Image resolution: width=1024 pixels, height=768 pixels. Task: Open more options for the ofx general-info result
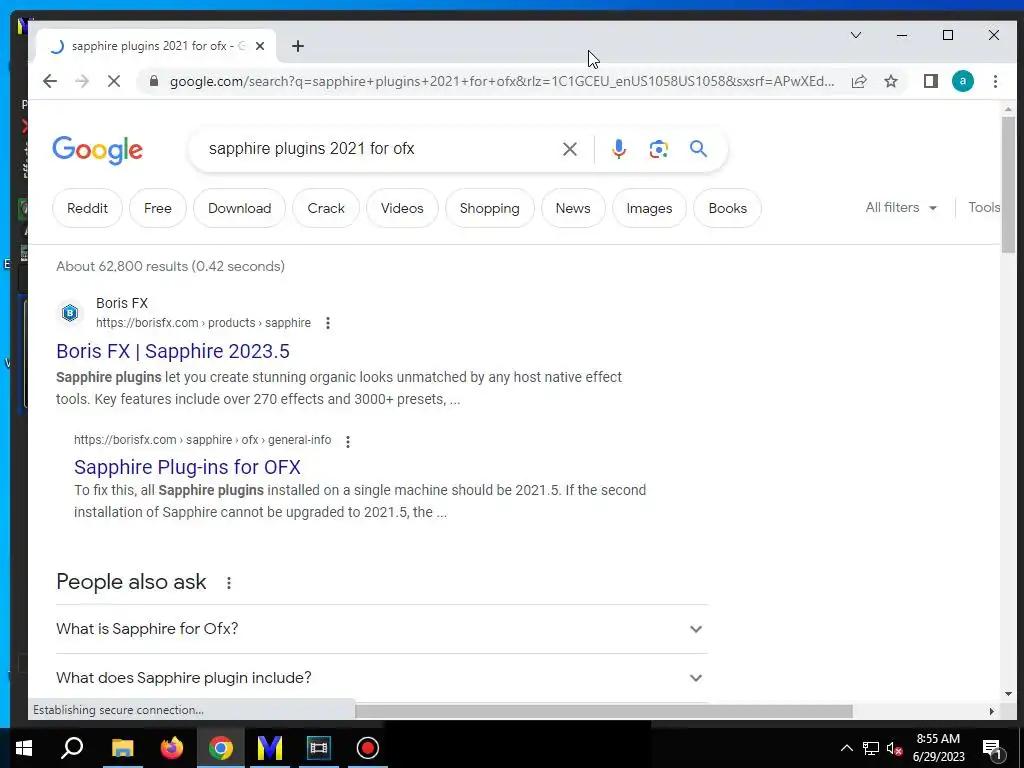(x=348, y=441)
